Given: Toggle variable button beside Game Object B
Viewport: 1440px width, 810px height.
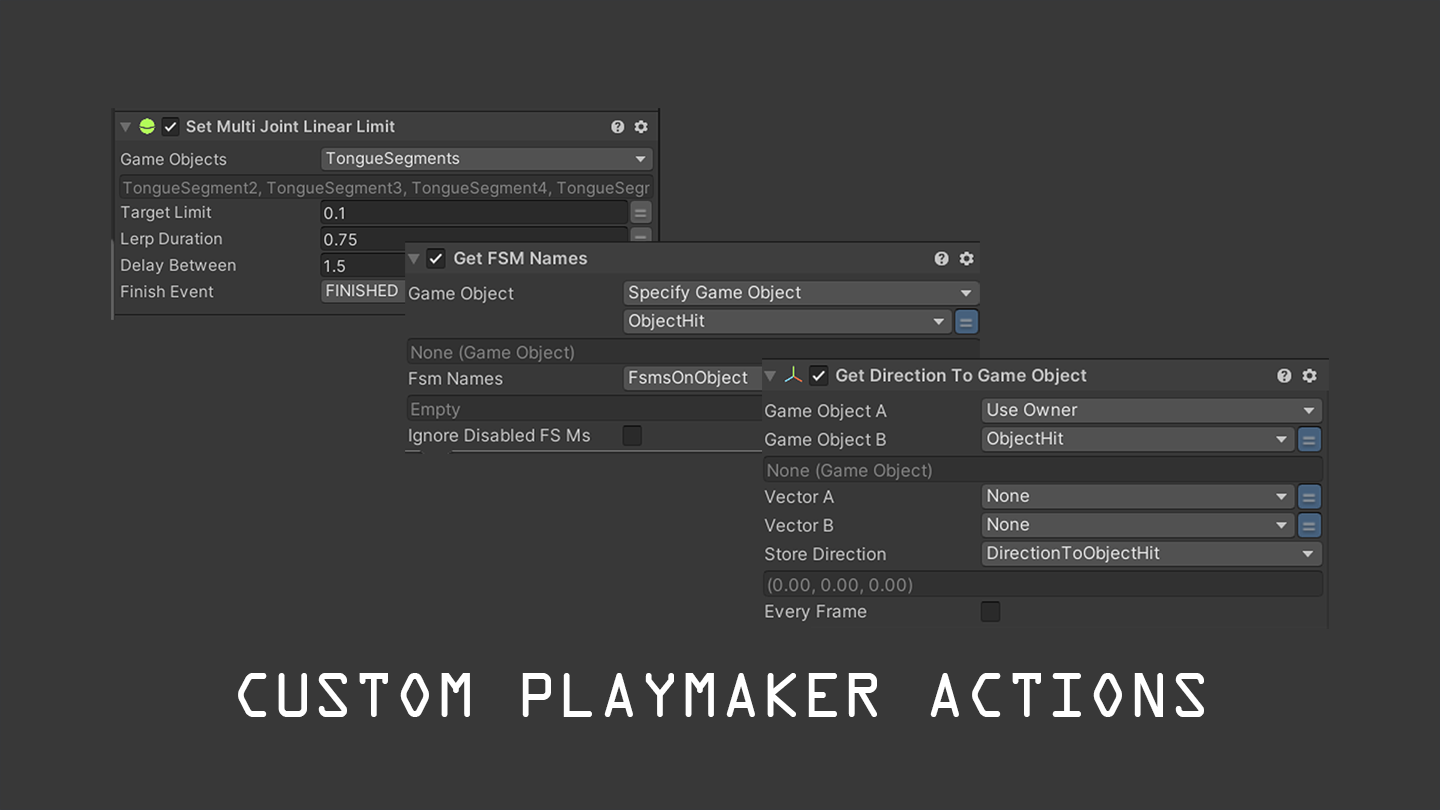Looking at the screenshot, I should click(1309, 439).
